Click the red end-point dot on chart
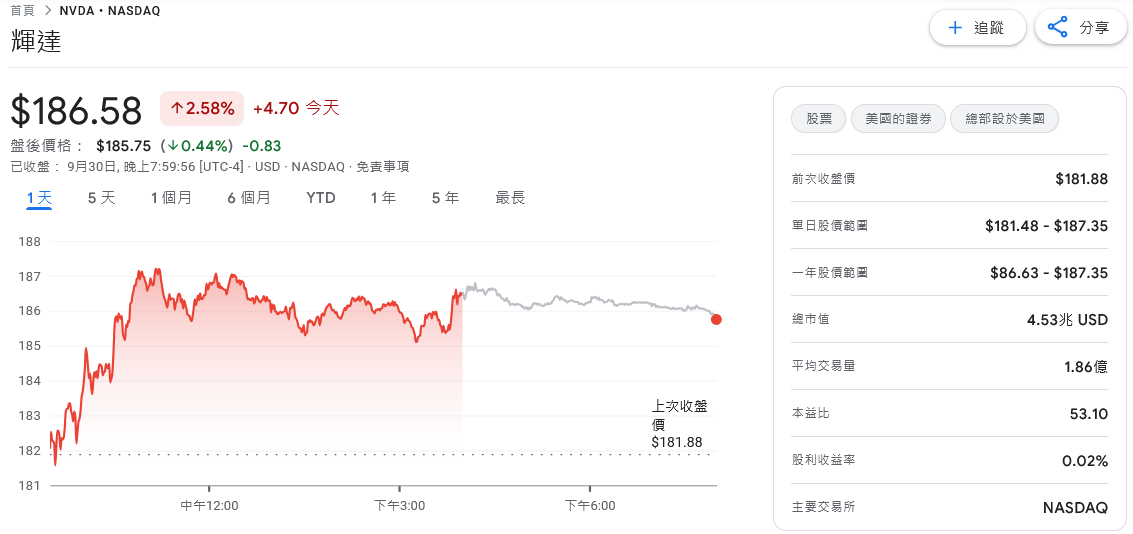This screenshot has height=534, width=1133. (x=716, y=319)
